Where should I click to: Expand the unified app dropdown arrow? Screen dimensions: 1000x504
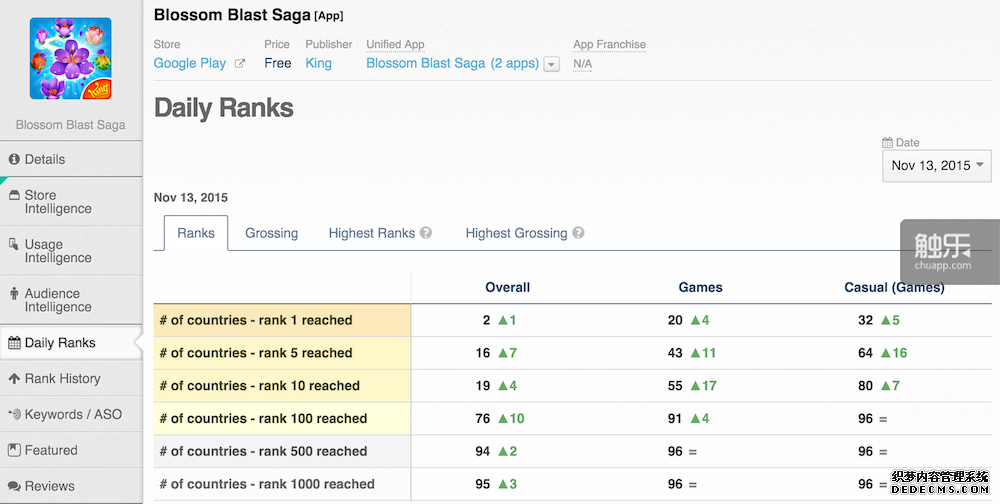pyautogui.click(x=552, y=64)
